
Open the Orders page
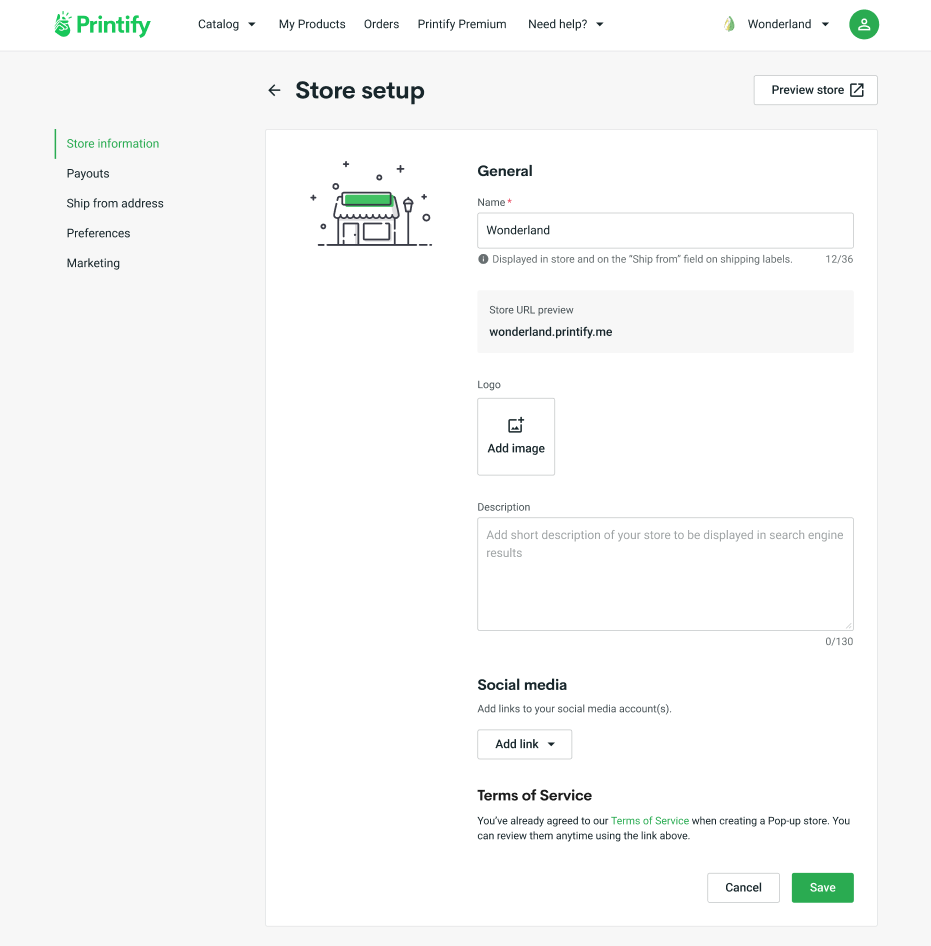click(x=381, y=24)
